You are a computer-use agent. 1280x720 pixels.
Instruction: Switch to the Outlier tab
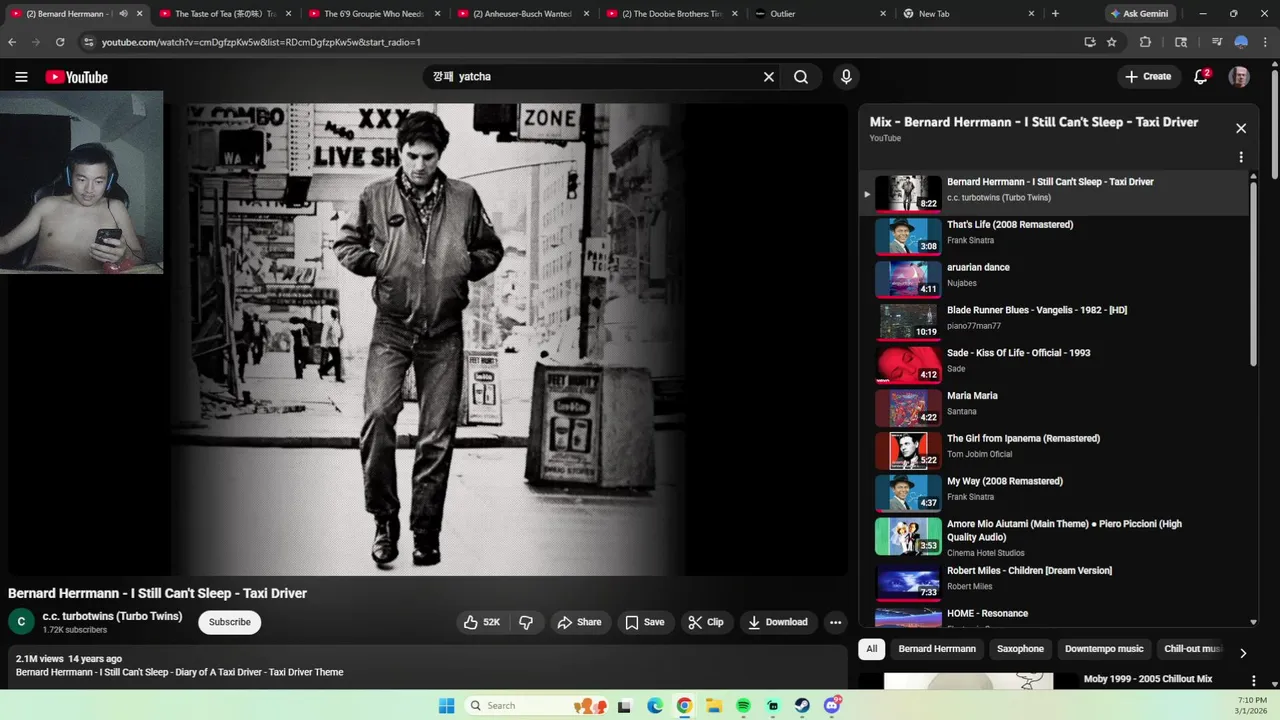(821, 14)
